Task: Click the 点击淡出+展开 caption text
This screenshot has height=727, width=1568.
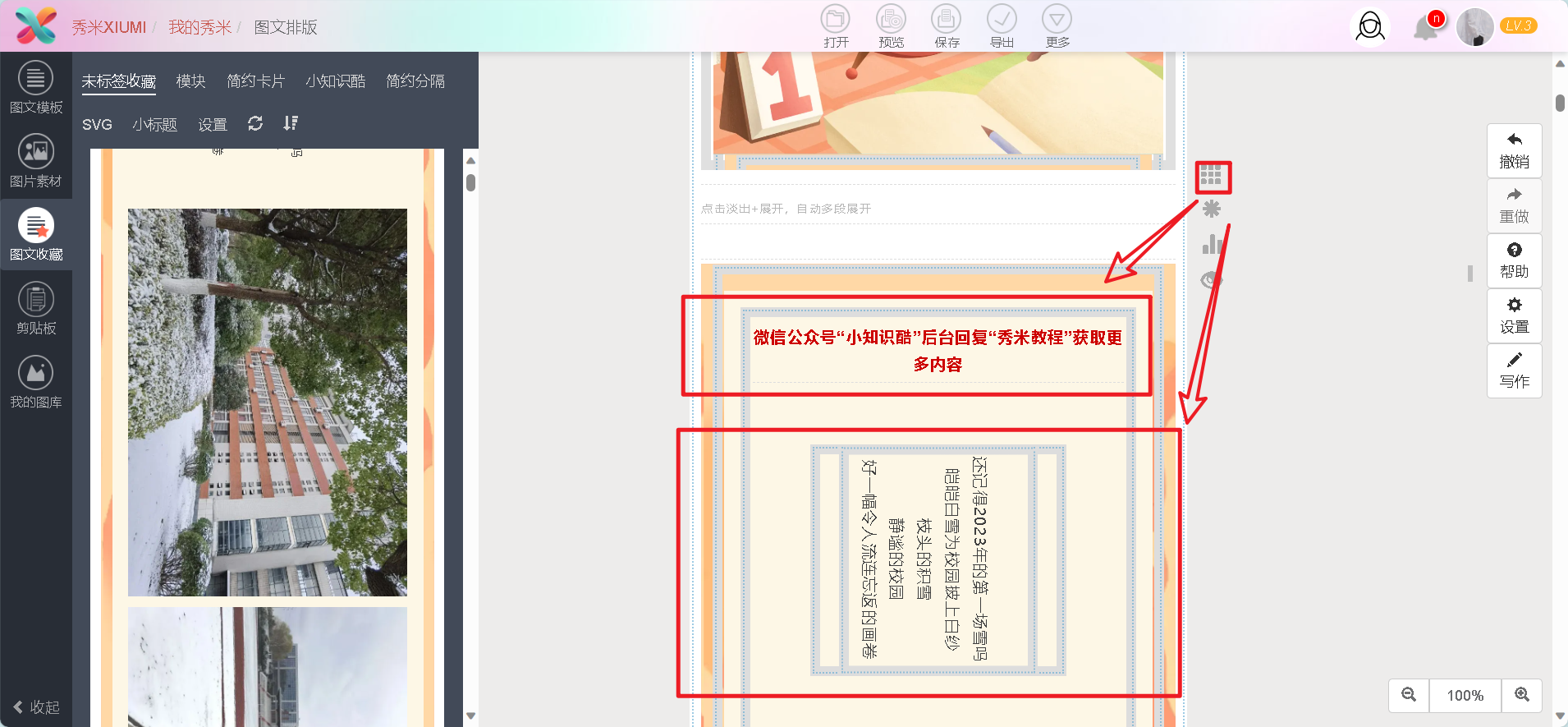Action: 786,209
